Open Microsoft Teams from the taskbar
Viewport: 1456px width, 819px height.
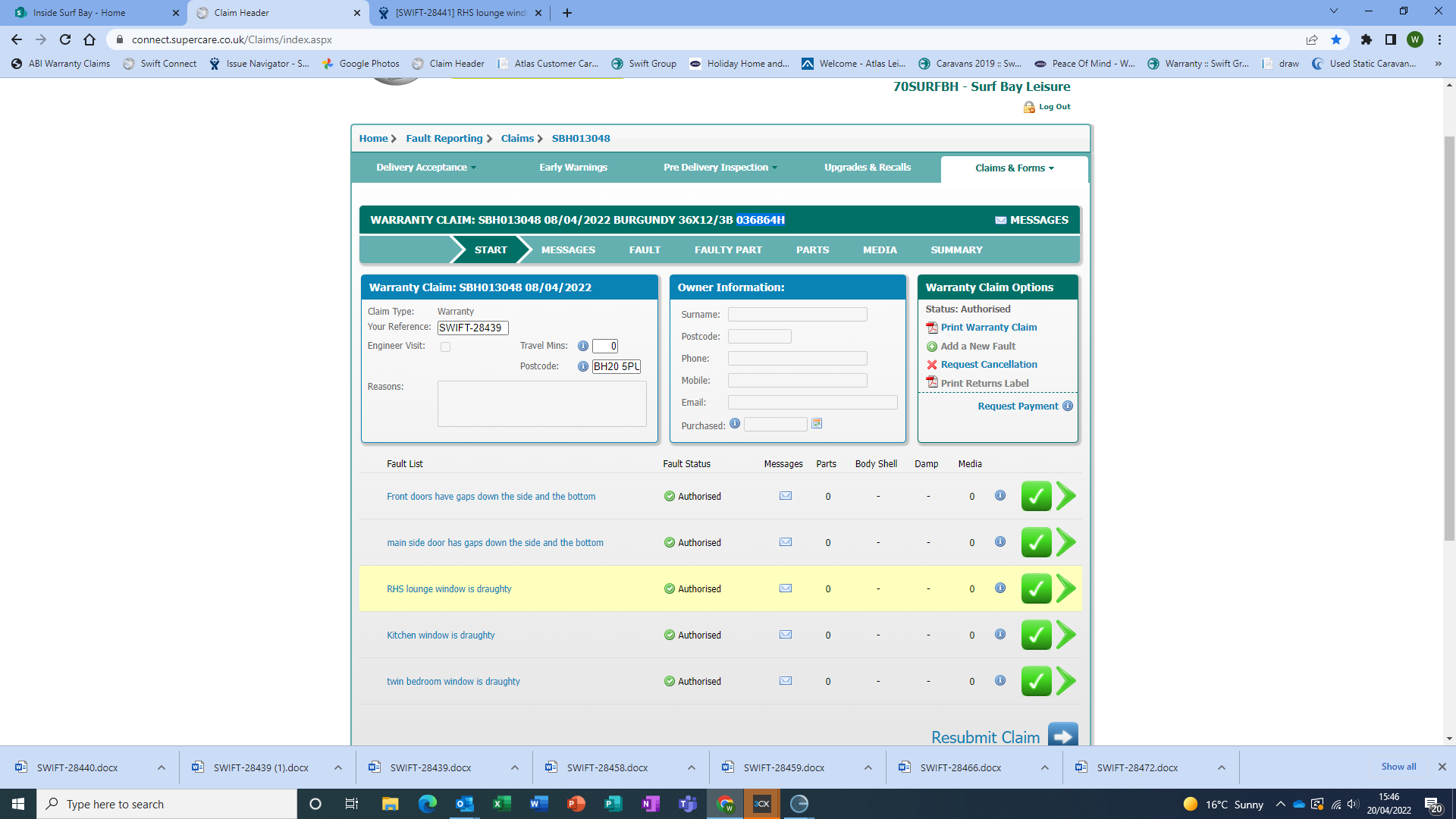pyautogui.click(x=688, y=804)
